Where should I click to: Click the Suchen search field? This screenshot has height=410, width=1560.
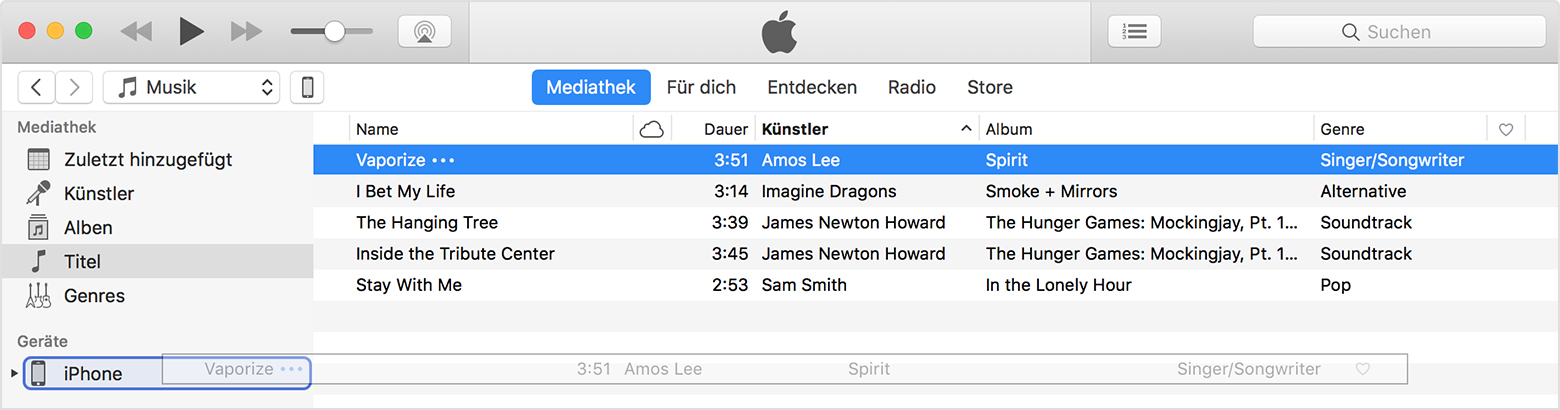pos(1399,32)
